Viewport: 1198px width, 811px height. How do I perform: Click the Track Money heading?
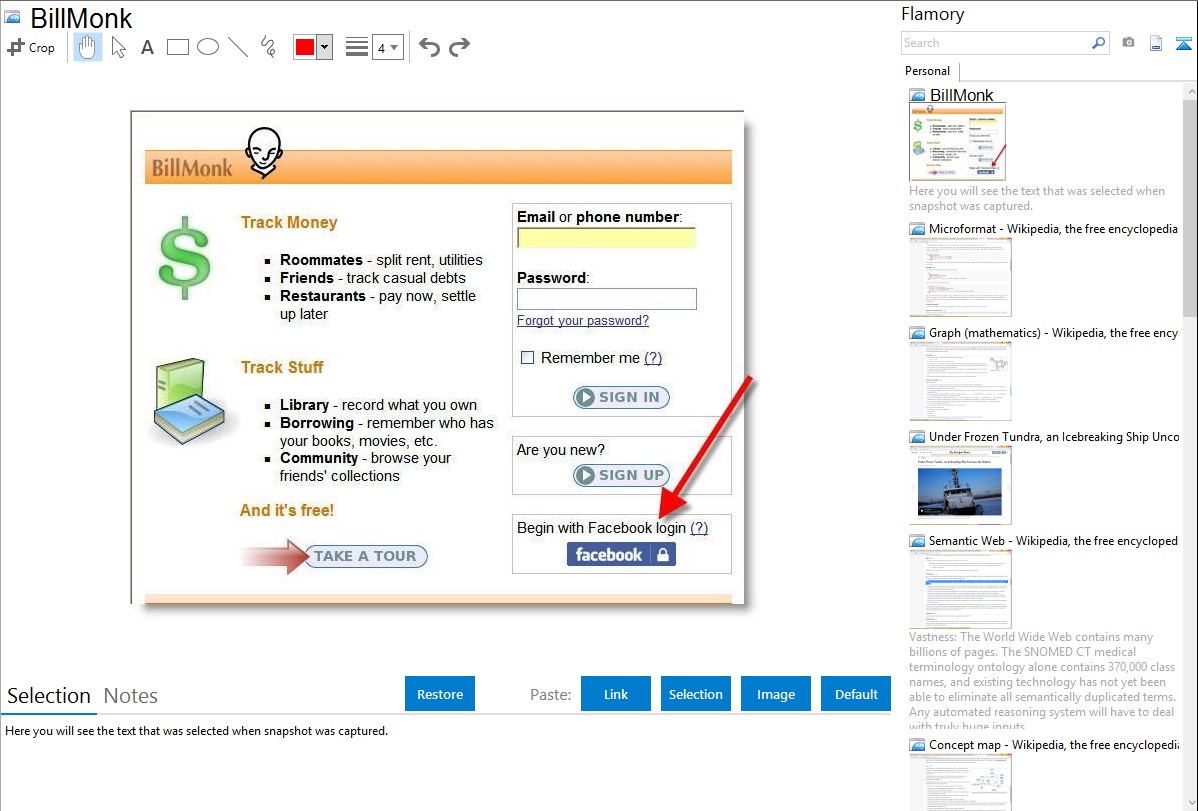[289, 222]
